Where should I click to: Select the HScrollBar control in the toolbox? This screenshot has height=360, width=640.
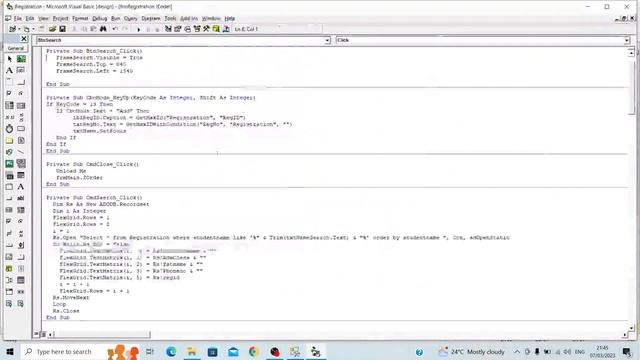click(x=9, y=117)
